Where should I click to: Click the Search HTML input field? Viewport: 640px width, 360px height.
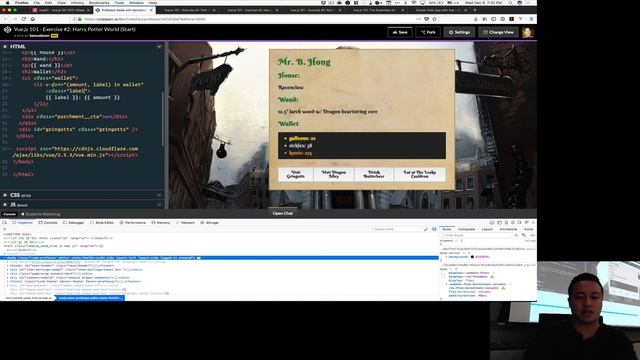[x=397, y=229]
